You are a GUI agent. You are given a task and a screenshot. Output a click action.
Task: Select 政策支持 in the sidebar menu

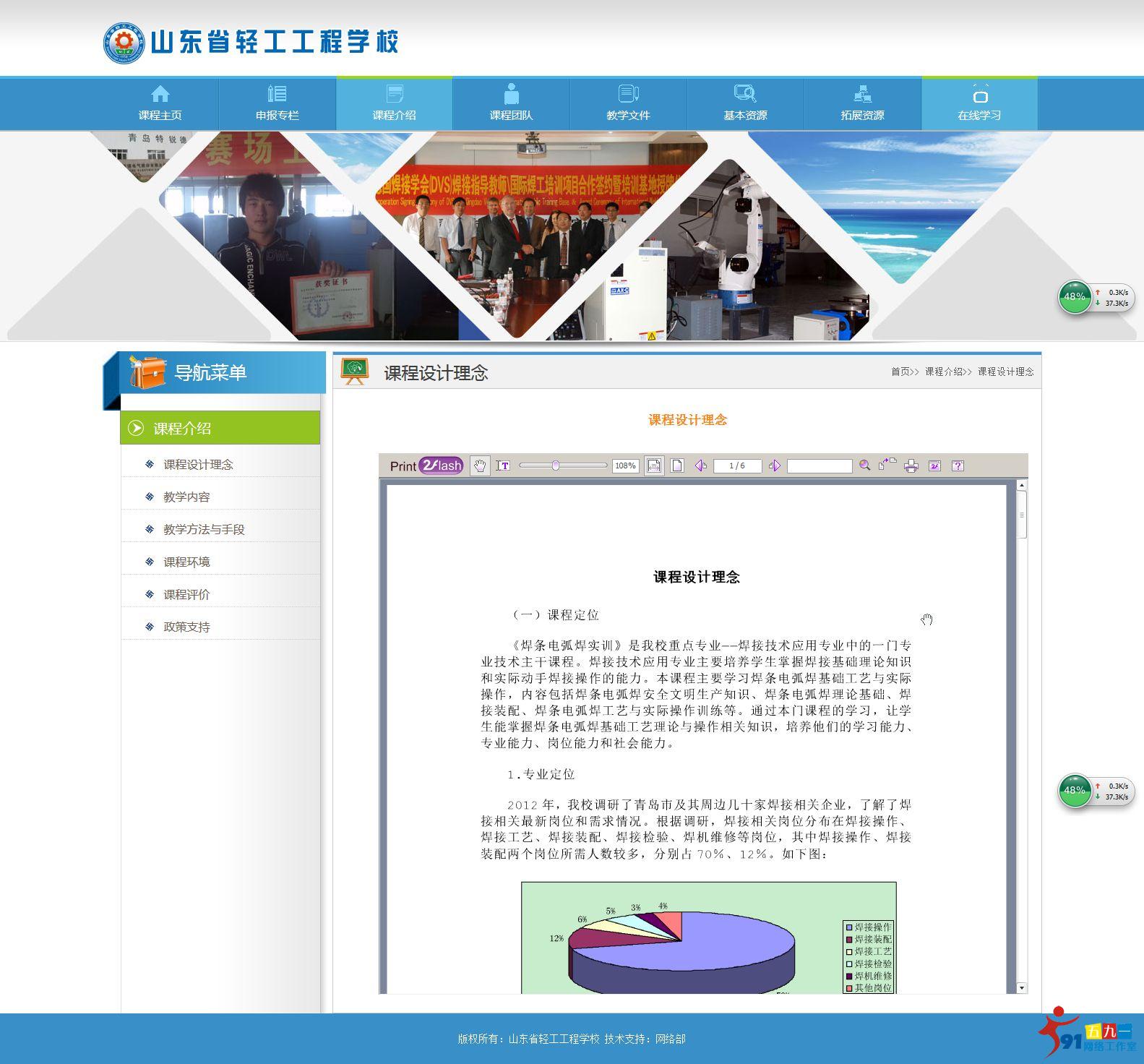186,627
